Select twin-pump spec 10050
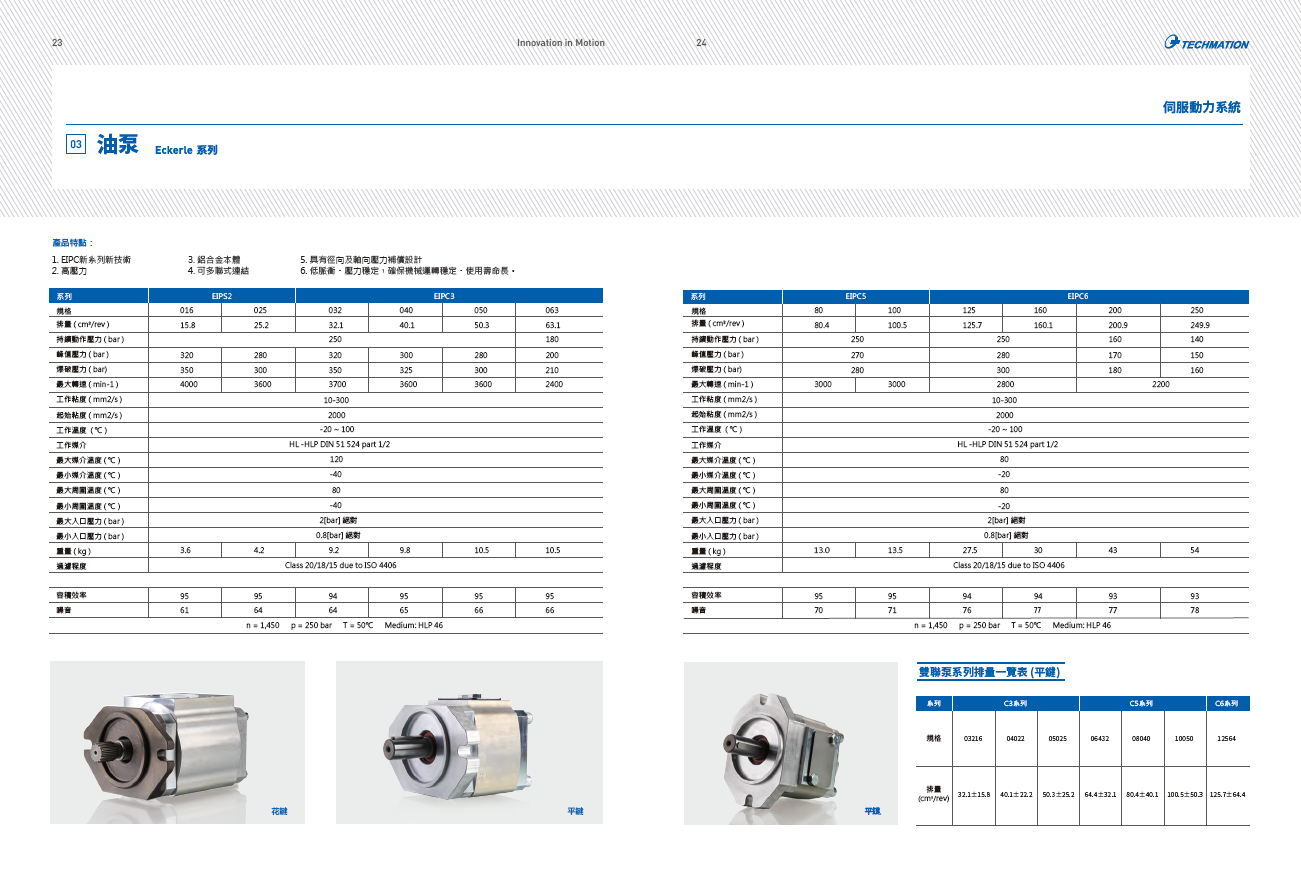Viewport: 1301px width, 887px height. pyautogui.click(x=1184, y=738)
